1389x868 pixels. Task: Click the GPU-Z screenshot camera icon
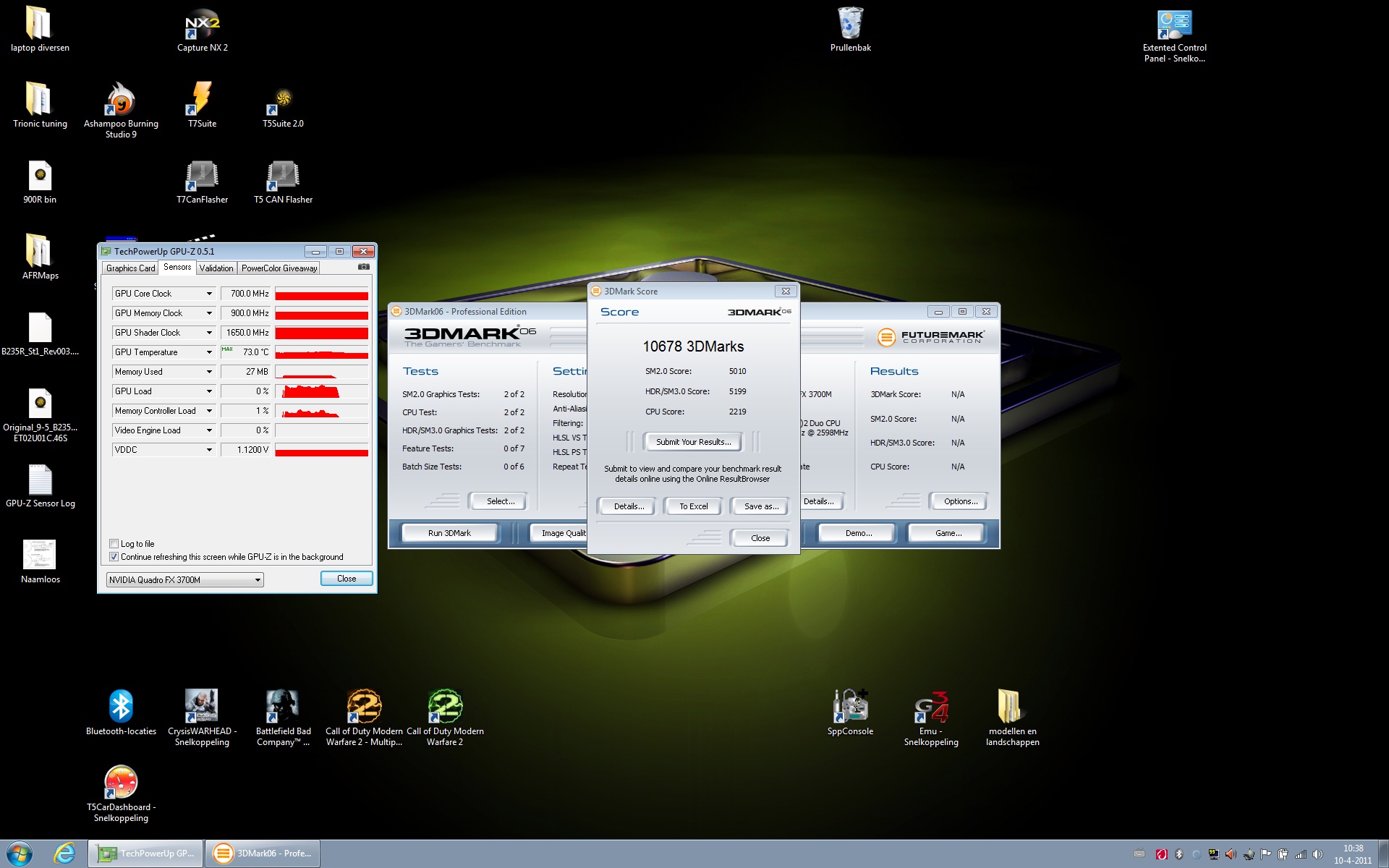[x=364, y=267]
